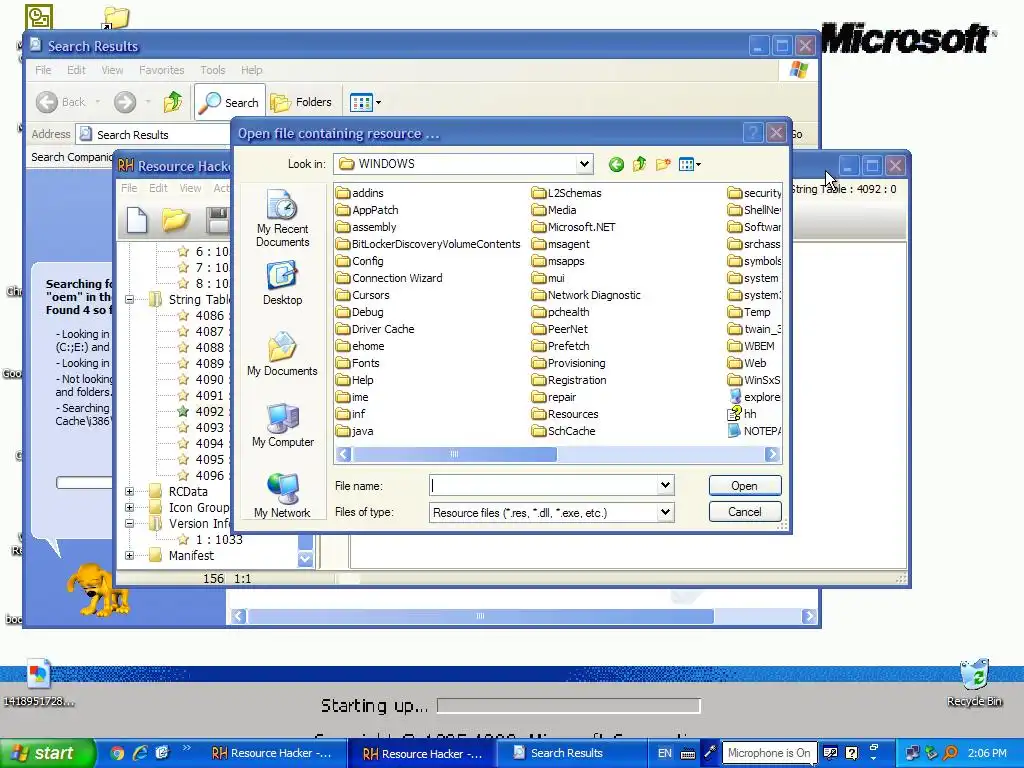Select Desktop in places bar

click(x=282, y=283)
